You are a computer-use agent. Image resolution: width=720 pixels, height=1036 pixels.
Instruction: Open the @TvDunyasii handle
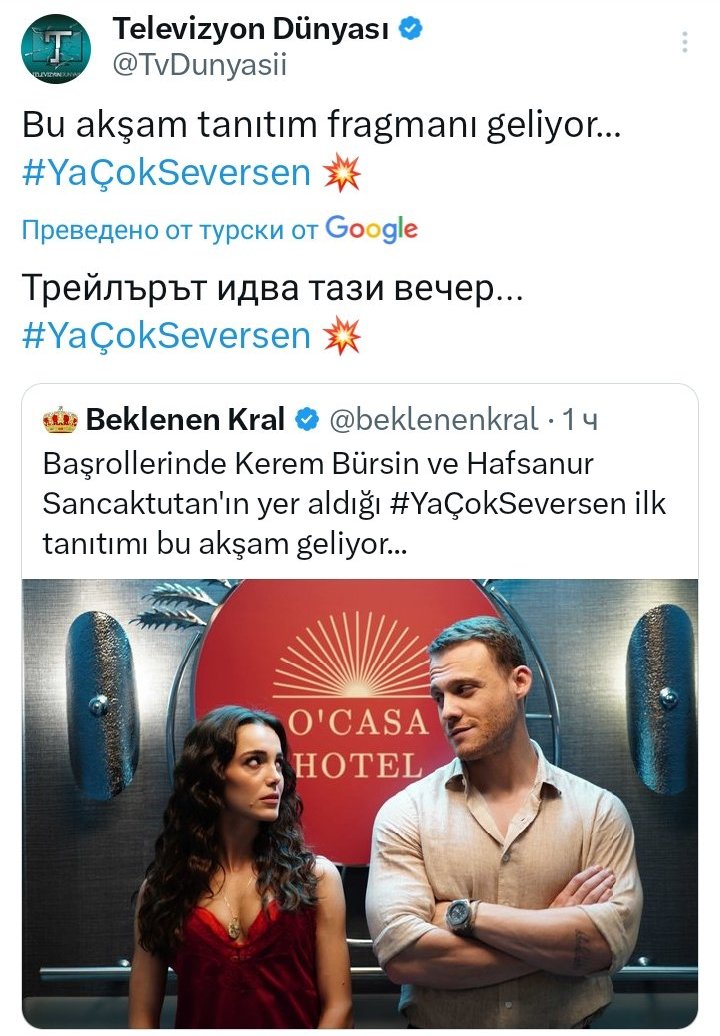click(199, 65)
